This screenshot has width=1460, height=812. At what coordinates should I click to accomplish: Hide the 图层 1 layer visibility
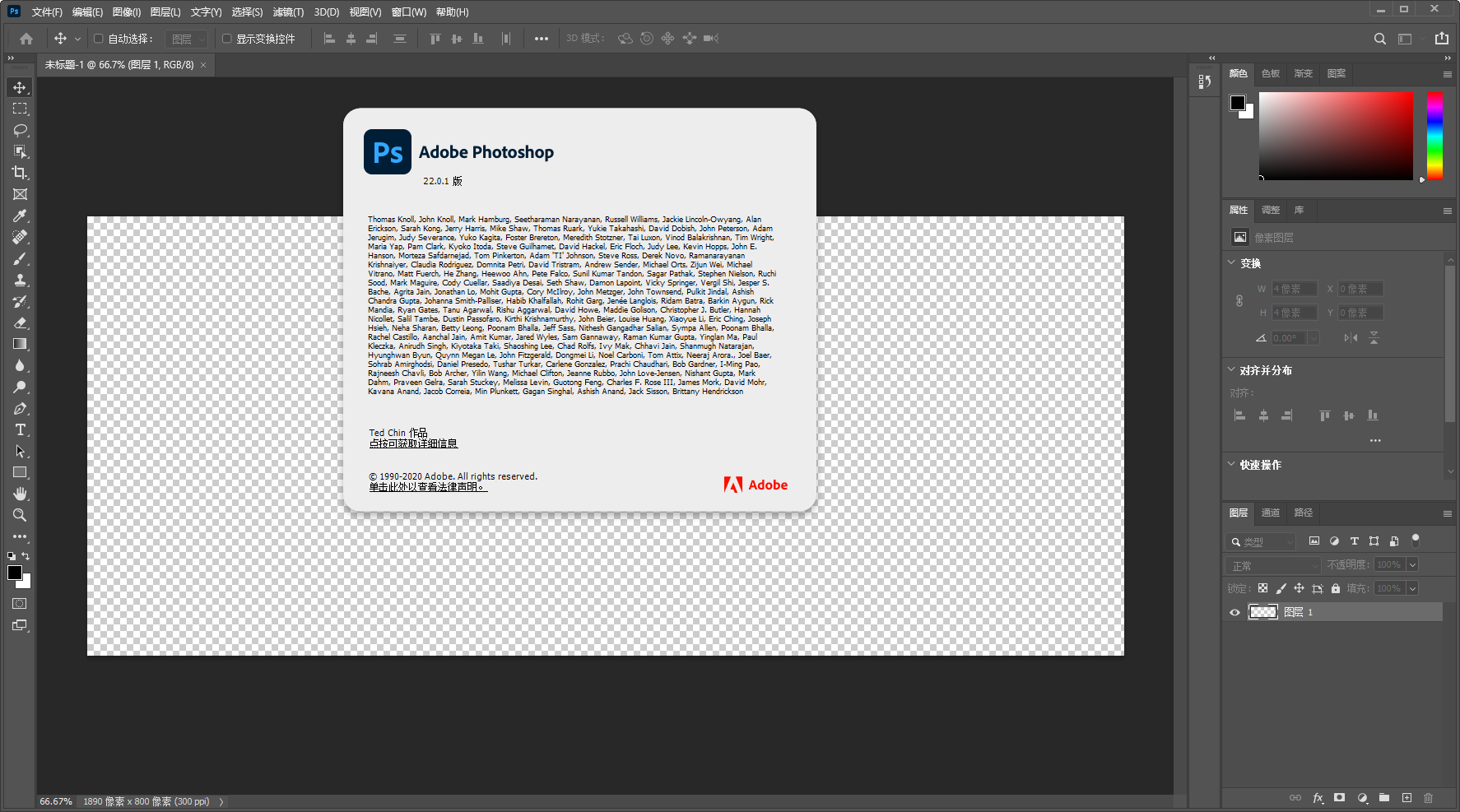click(1234, 612)
